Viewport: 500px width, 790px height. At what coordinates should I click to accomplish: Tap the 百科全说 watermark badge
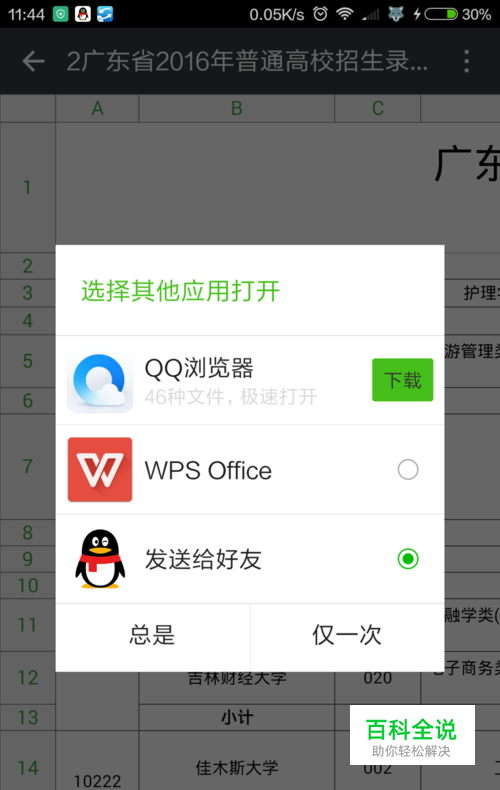[412, 735]
